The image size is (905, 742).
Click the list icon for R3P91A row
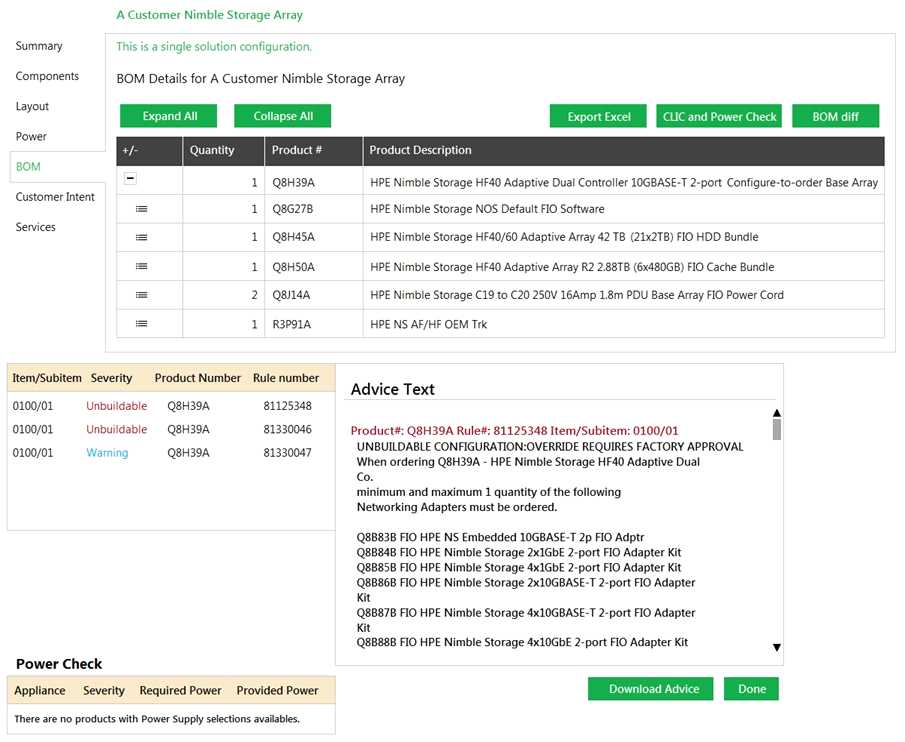coord(141,324)
